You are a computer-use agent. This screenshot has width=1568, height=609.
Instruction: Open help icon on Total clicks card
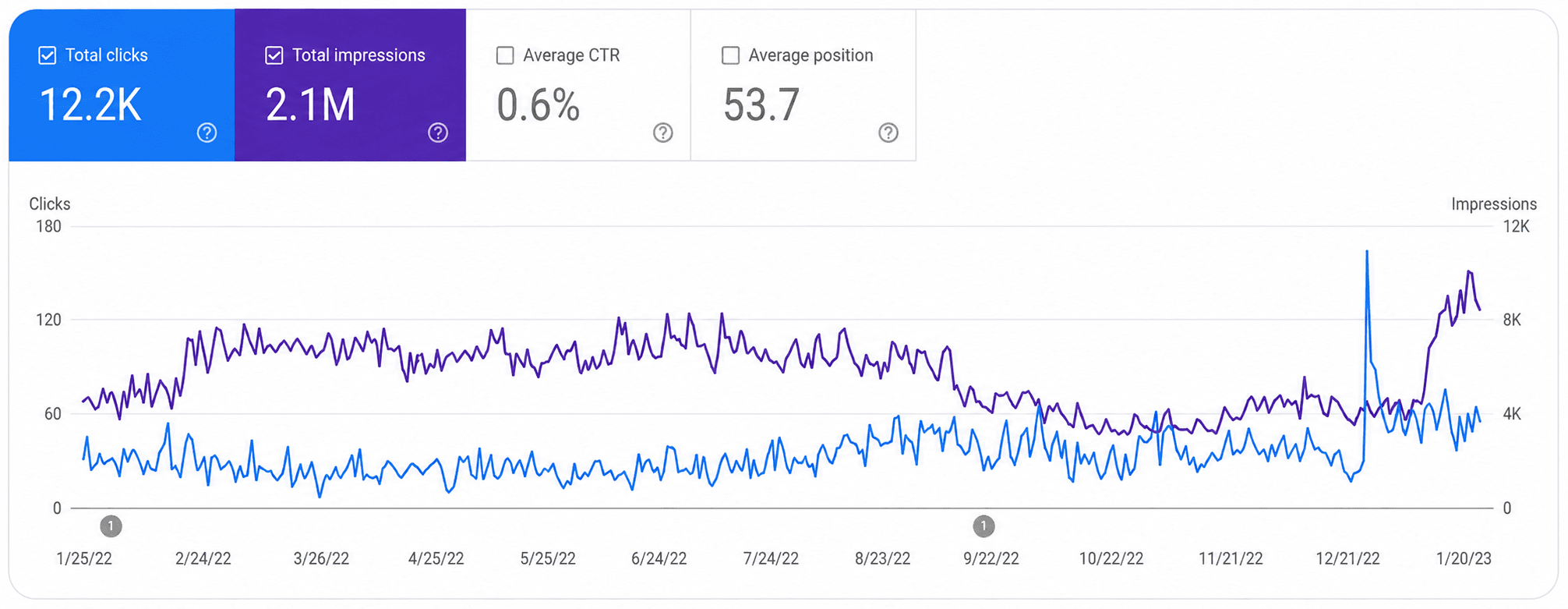coord(207,133)
